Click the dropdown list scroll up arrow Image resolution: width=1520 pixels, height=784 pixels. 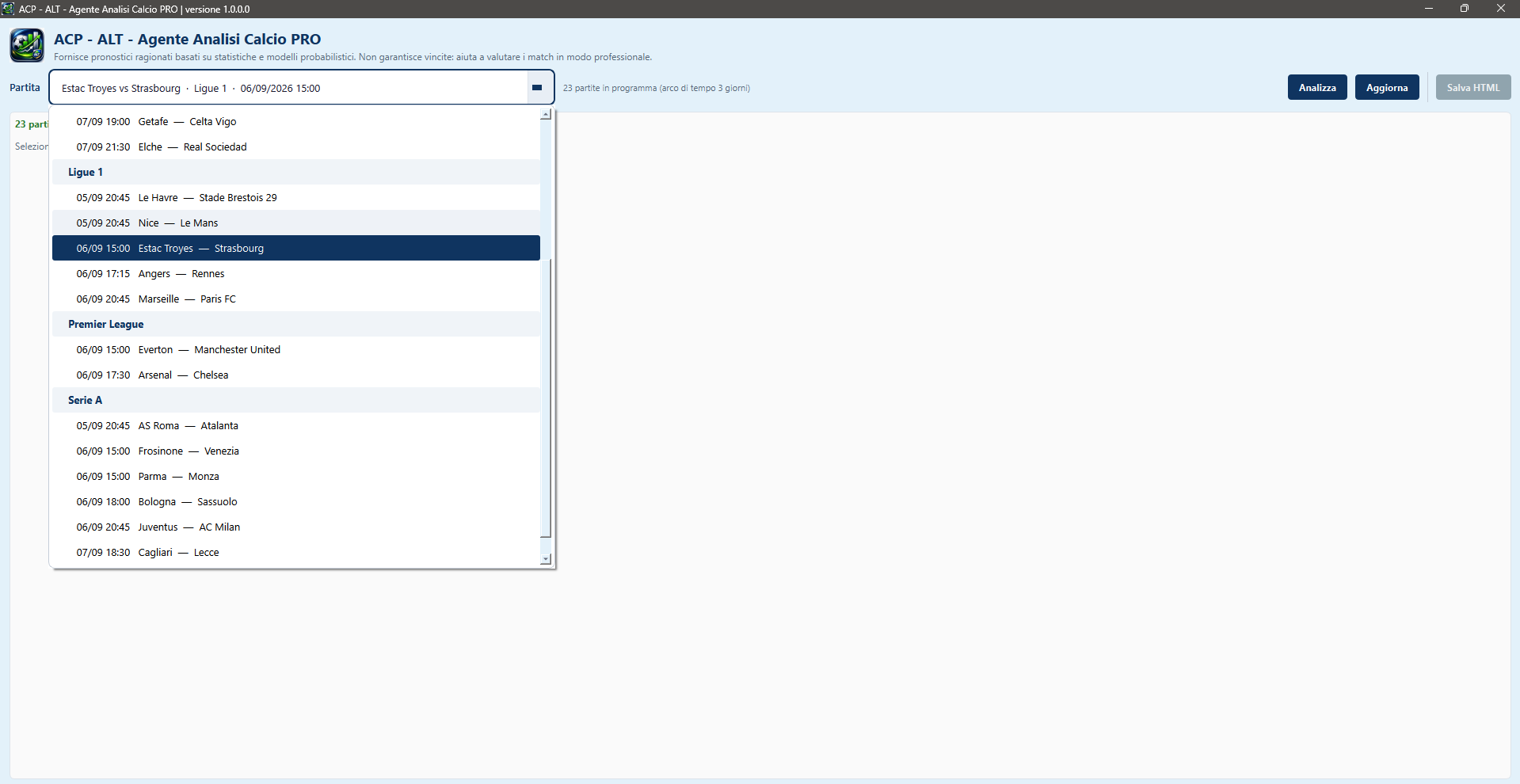tap(546, 115)
